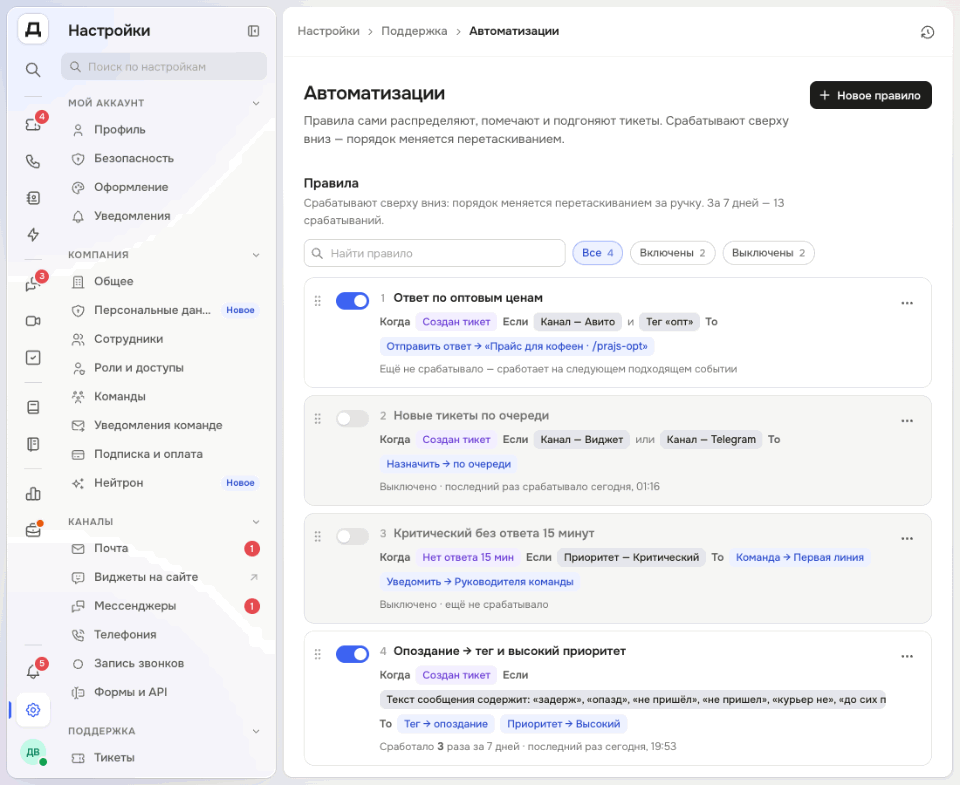Open Мессенджеры channel settings
This screenshot has height=785, width=960.
pos(164,606)
